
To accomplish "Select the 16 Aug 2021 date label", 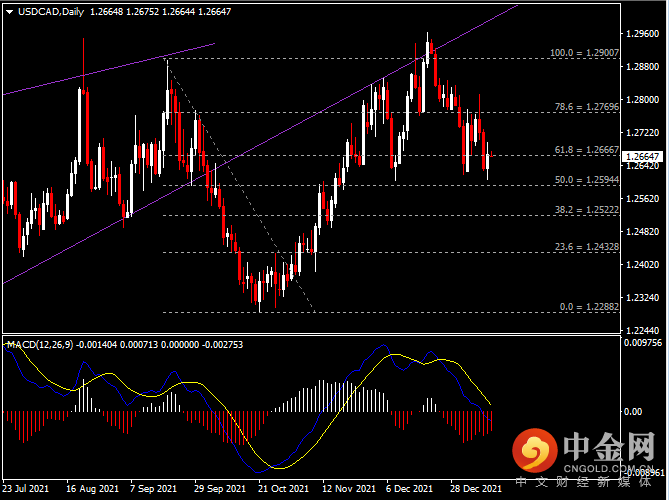I will pyautogui.click(x=92, y=488).
